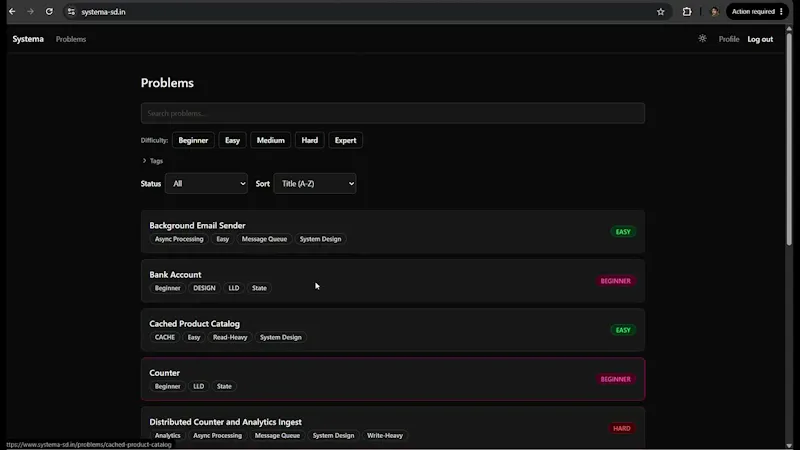Click Read-Heavy tag on Cached Product Catalog
The height and width of the screenshot is (450, 800).
[230, 337]
